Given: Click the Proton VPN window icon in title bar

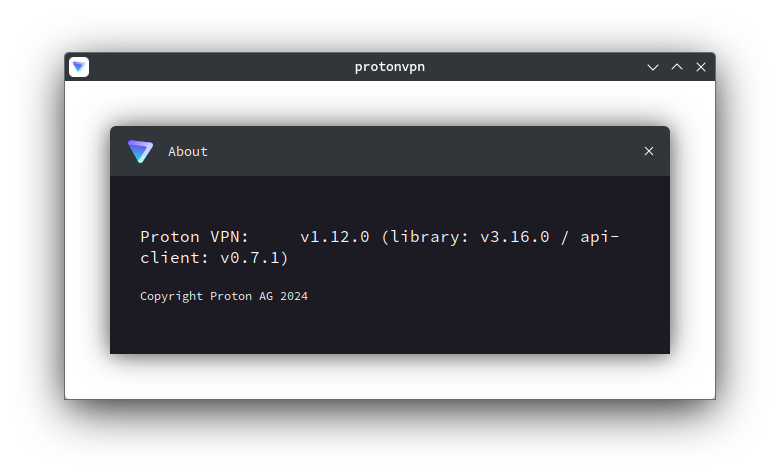Looking at the screenshot, I should [79, 67].
